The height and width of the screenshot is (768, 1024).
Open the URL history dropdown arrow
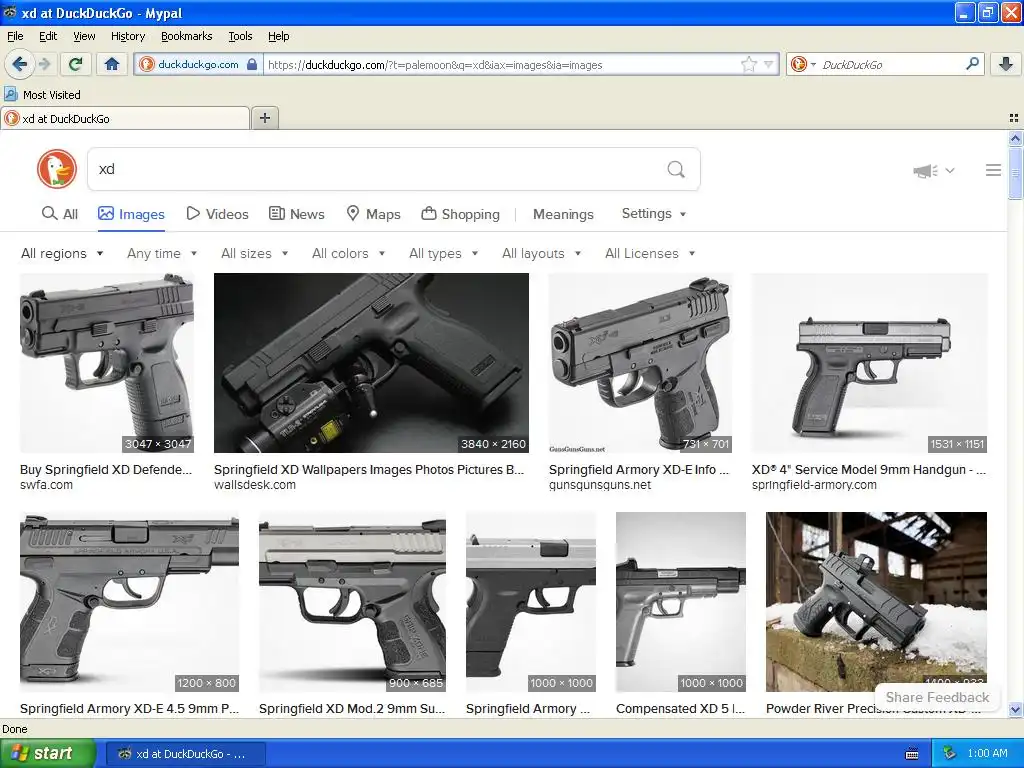coord(769,64)
